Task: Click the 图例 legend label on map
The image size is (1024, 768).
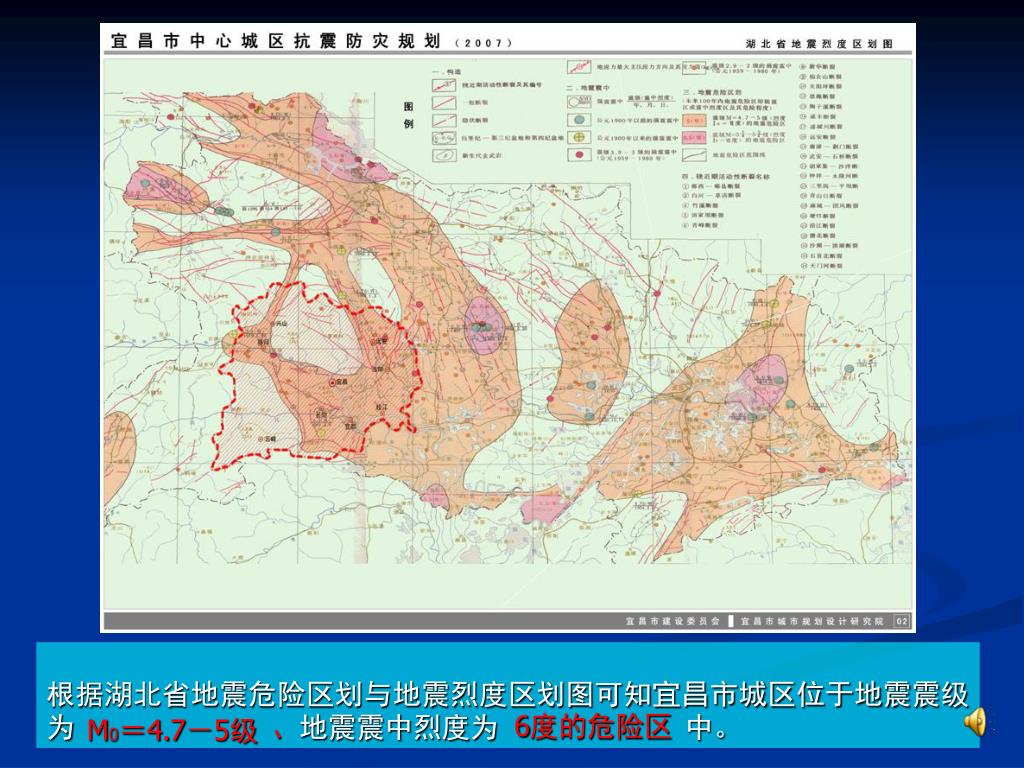Action: click(x=409, y=114)
